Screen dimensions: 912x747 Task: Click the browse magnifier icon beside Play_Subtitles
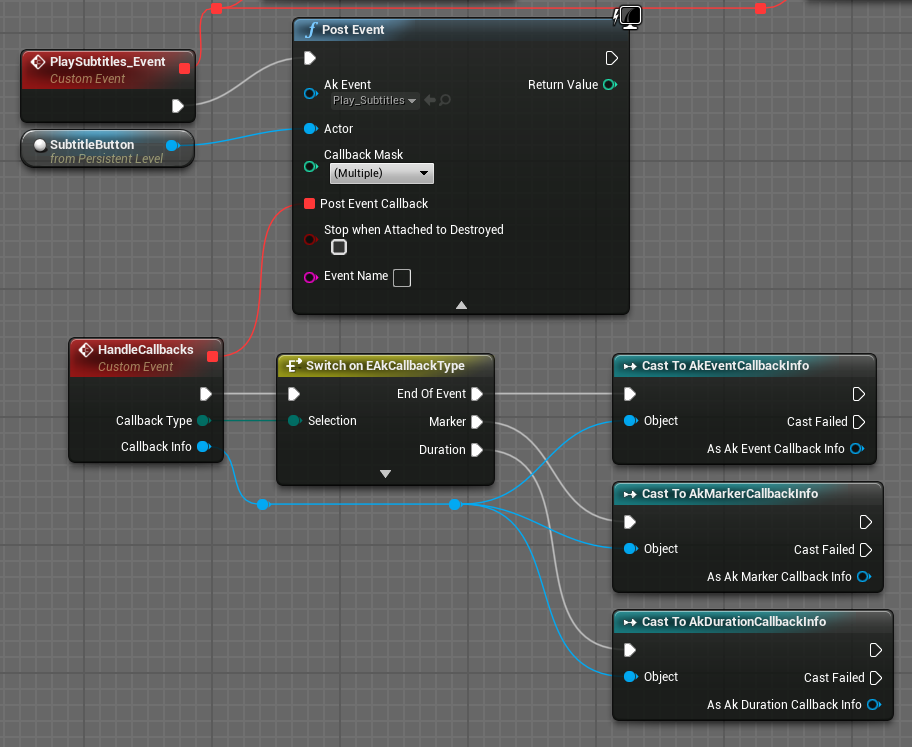click(445, 100)
